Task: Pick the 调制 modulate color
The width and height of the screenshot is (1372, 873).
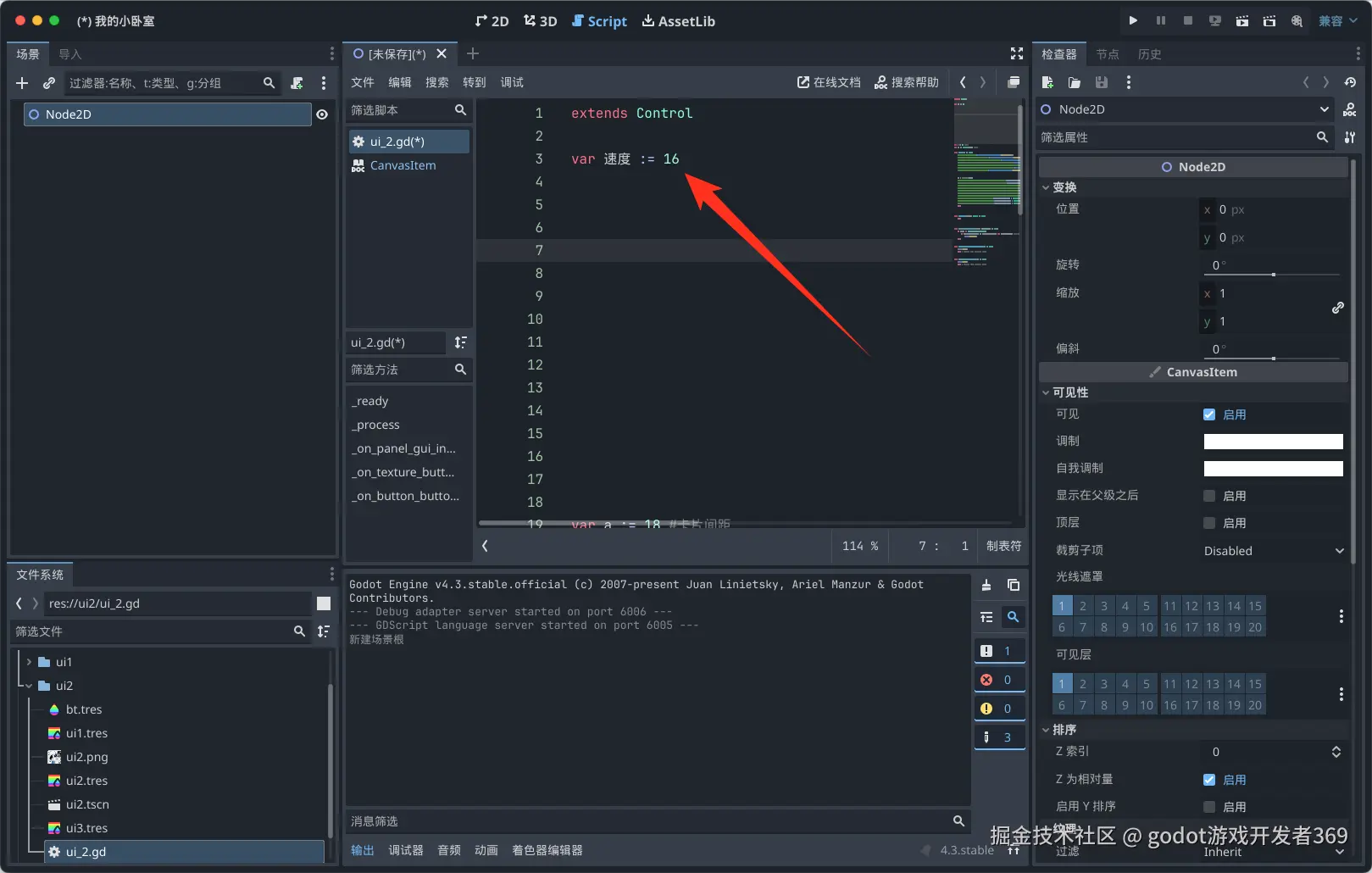Action: (x=1273, y=442)
